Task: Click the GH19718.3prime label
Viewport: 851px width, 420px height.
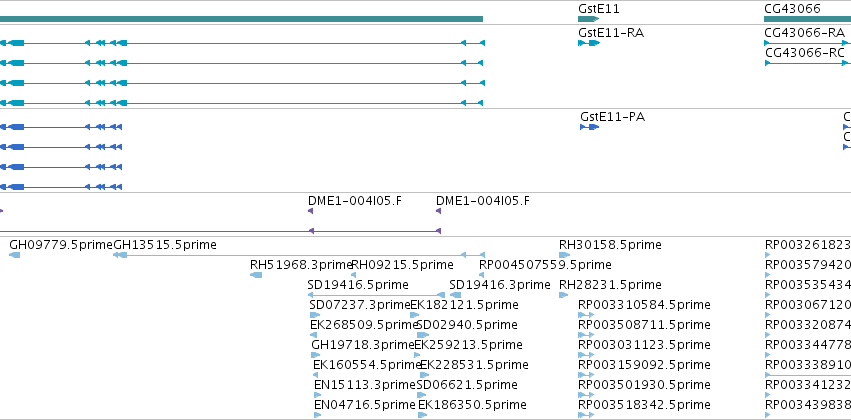Action: 363,345
